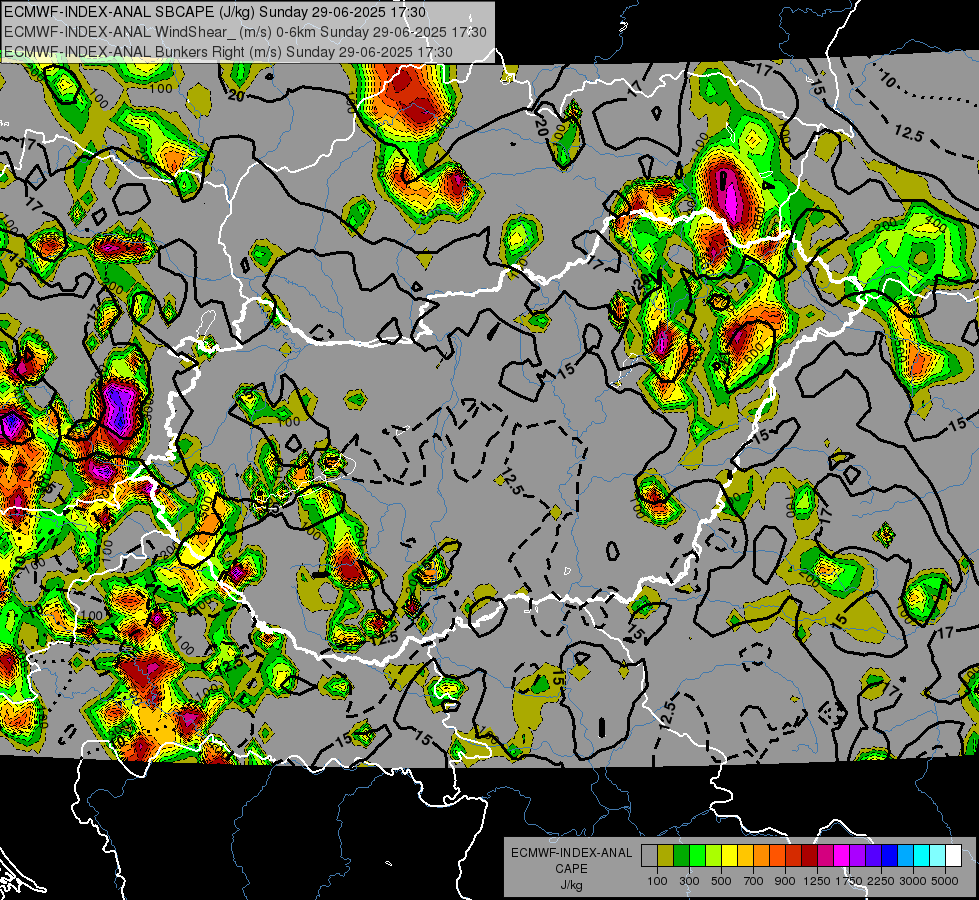Image resolution: width=979 pixels, height=900 pixels.
Task: Click the CAPE label in the legend
Action: pyautogui.click(x=571, y=868)
